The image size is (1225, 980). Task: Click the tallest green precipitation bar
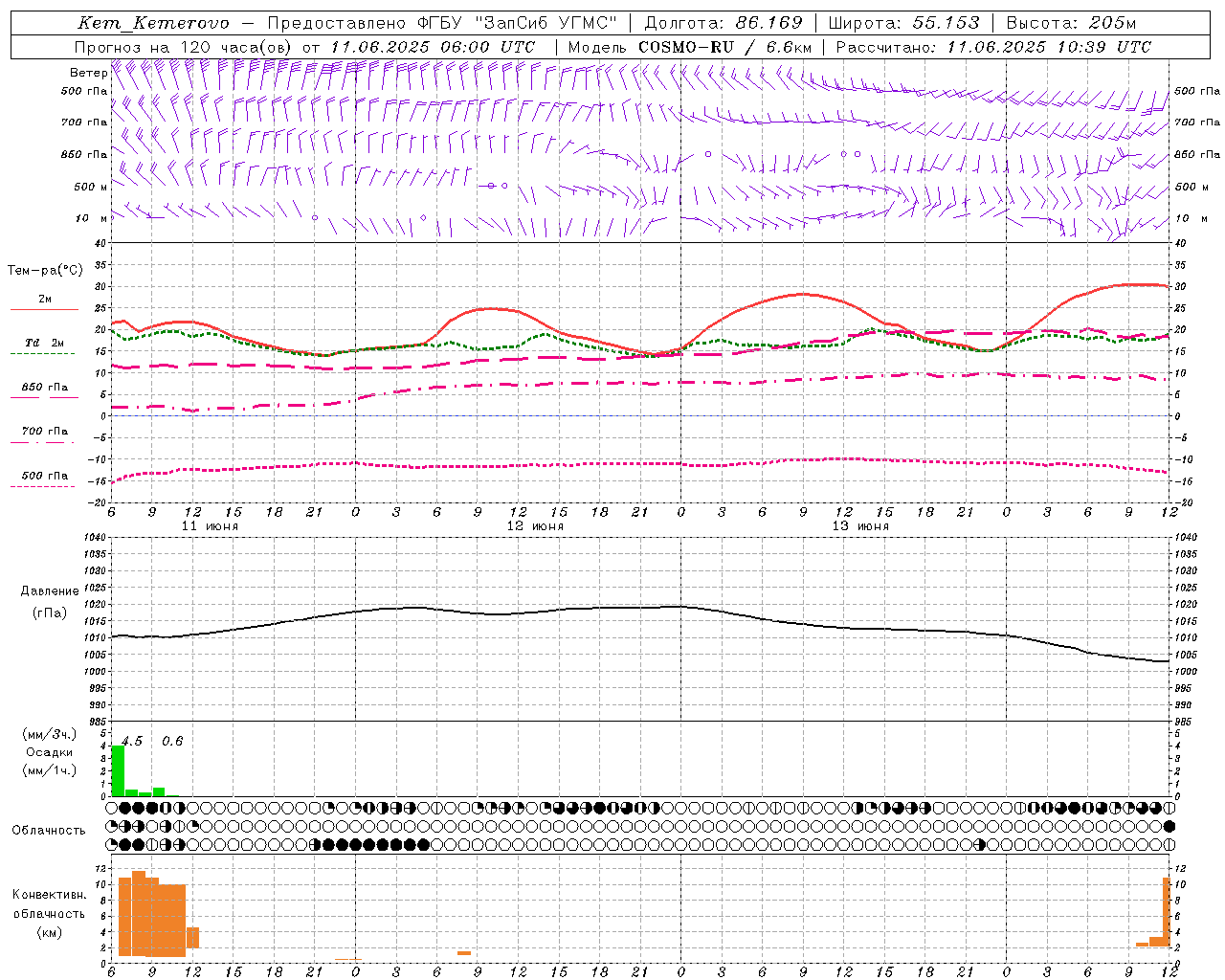pos(118,770)
